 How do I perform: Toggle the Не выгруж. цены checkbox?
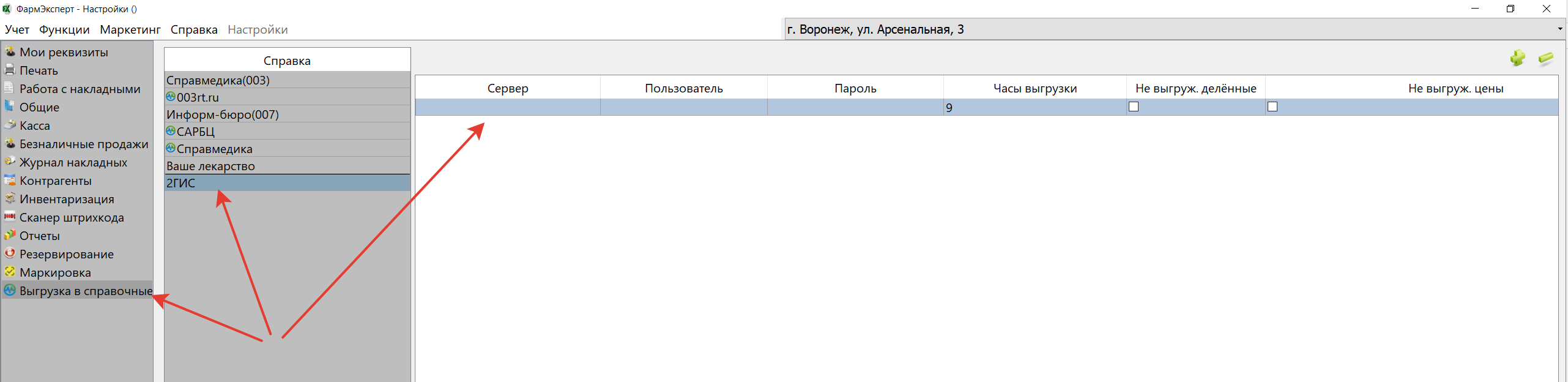1273,107
